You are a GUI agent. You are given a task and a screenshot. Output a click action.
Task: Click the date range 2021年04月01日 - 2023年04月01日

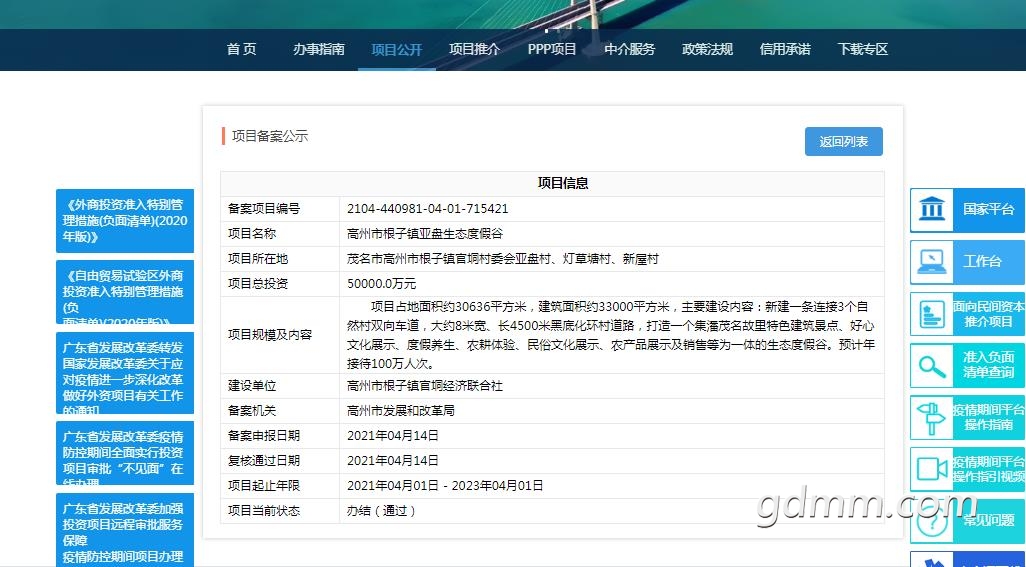(x=445, y=485)
